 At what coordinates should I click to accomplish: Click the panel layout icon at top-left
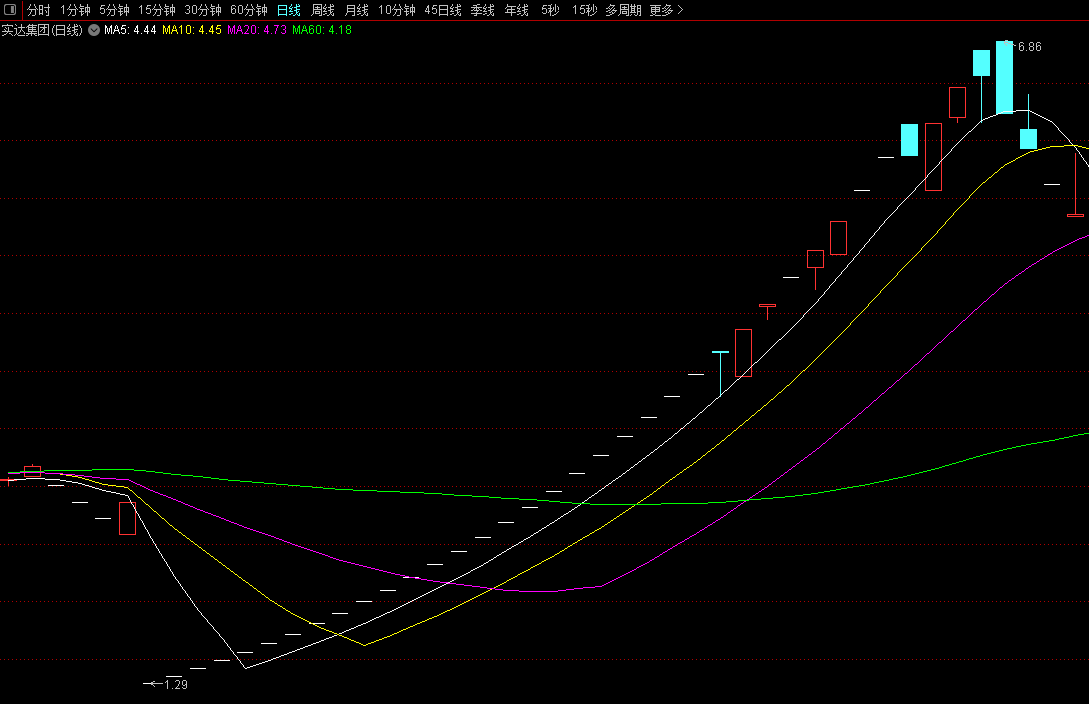click(10, 10)
